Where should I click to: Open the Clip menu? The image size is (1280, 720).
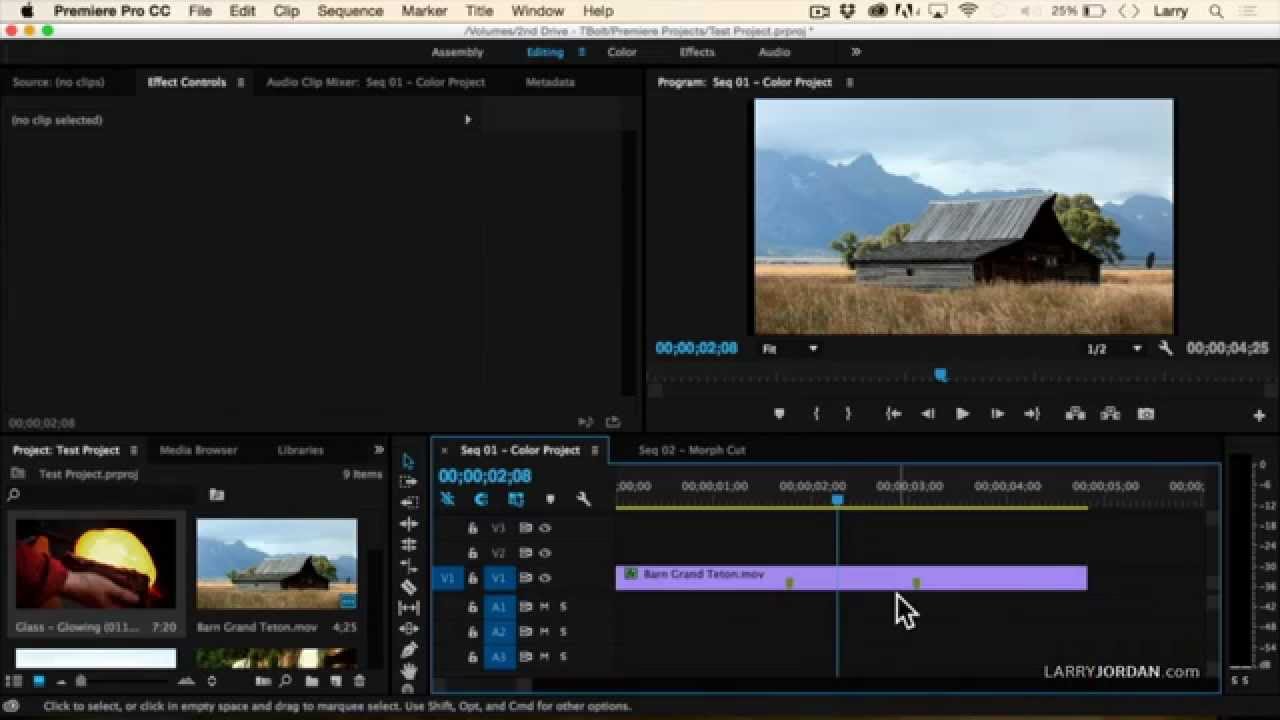pyautogui.click(x=286, y=11)
